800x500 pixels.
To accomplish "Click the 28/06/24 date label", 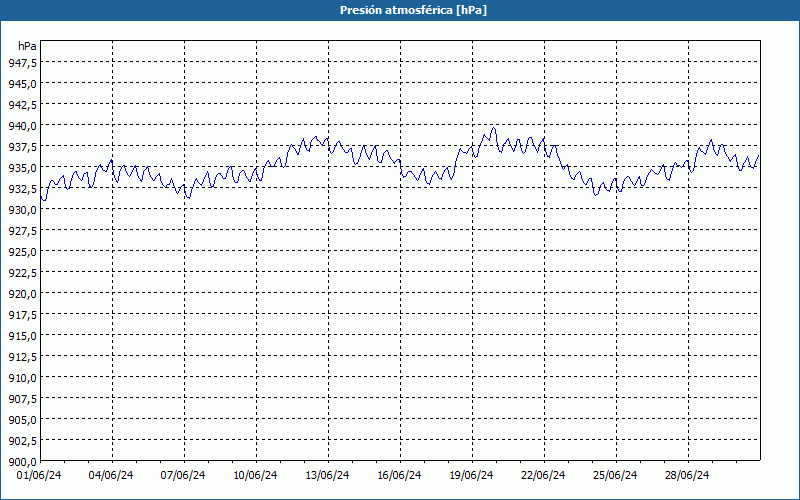I will pyautogui.click(x=687, y=476).
